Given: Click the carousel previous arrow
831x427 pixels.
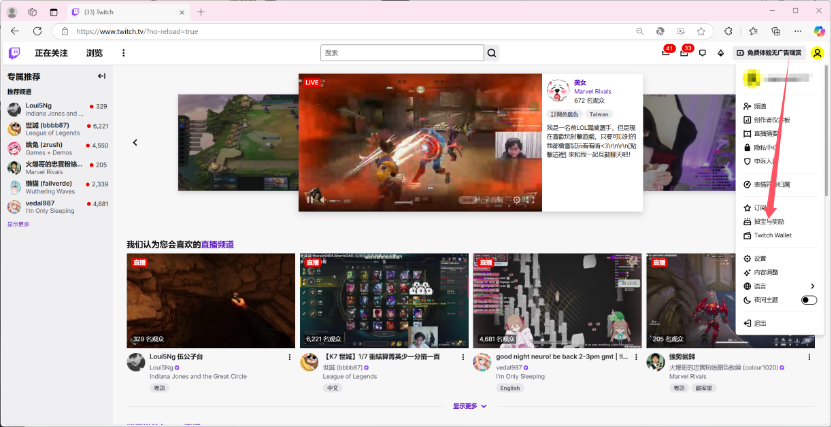Looking at the screenshot, I should pyautogui.click(x=135, y=143).
